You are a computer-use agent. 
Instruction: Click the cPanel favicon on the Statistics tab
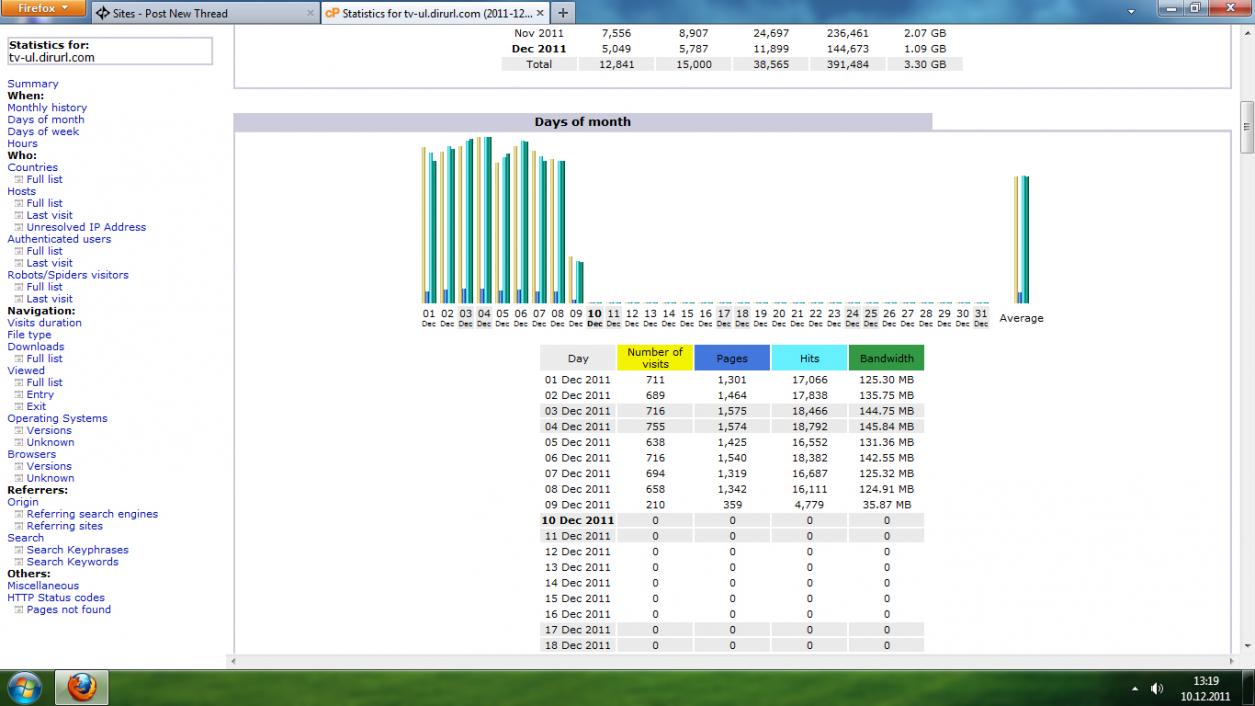coord(332,14)
